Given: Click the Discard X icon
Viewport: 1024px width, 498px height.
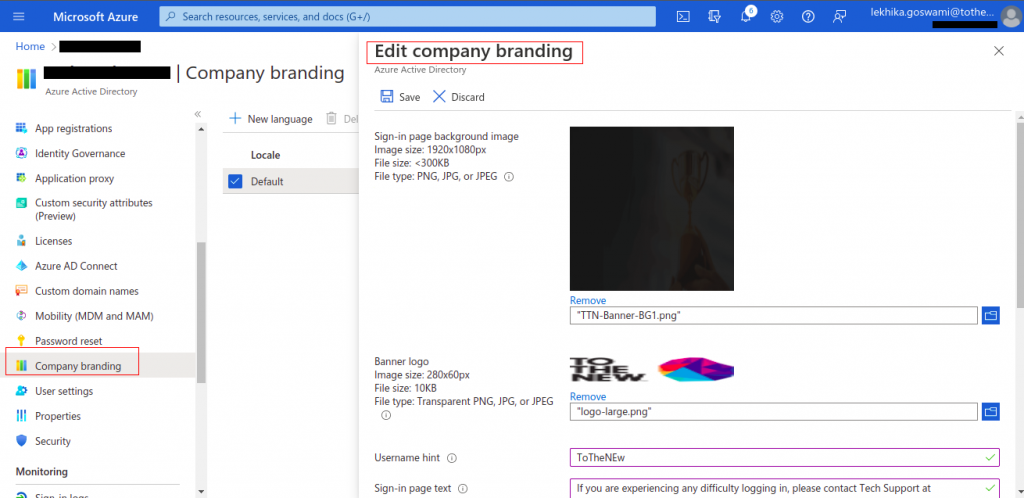Looking at the screenshot, I should click(x=440, y=97).
